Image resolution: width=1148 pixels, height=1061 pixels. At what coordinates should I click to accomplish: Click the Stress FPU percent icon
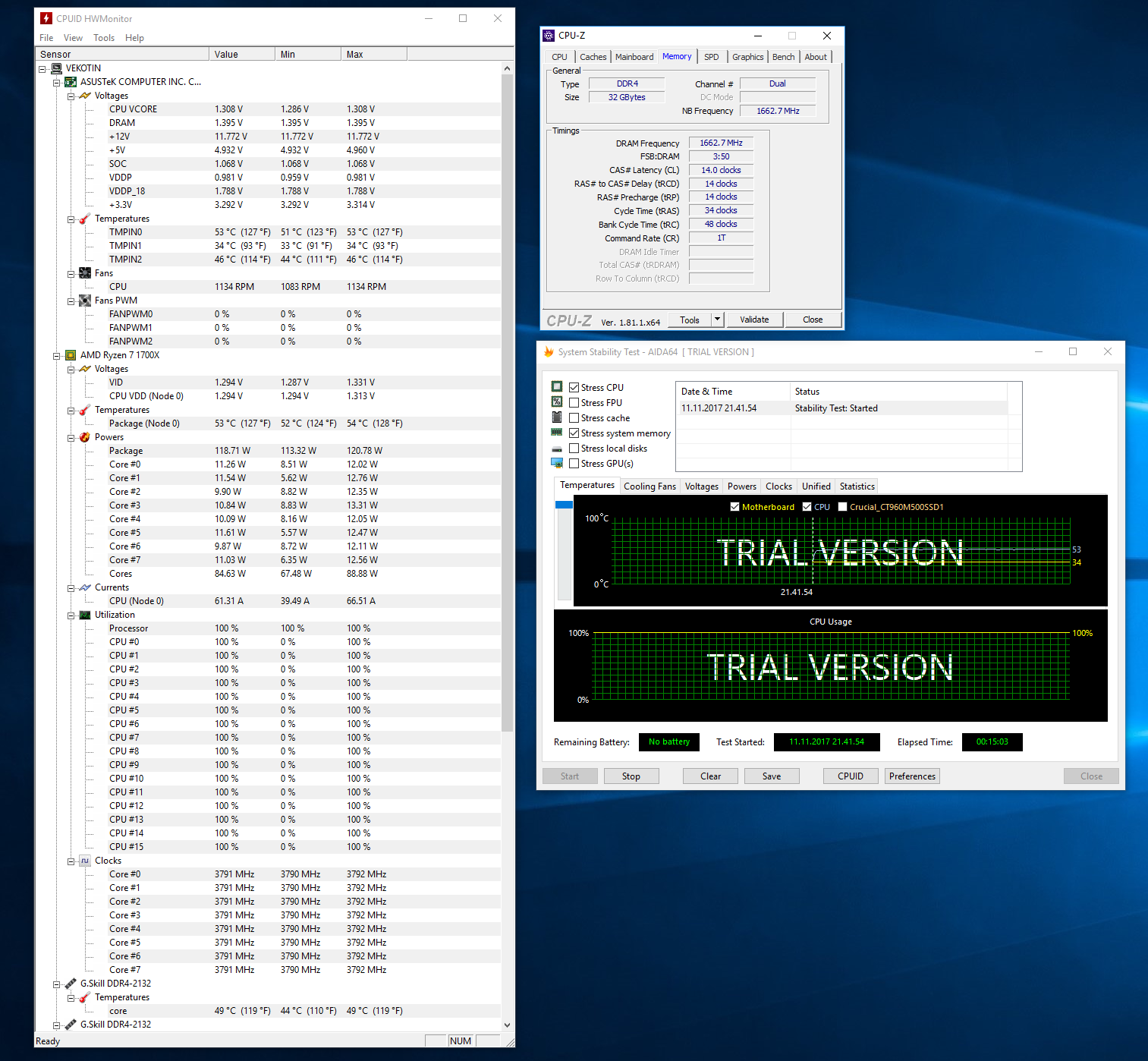pos(557,402)
